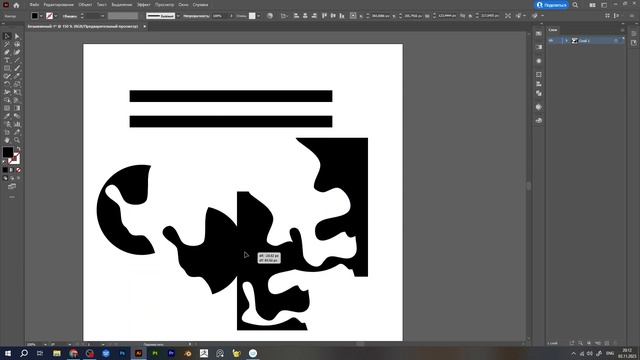Viewport: 640px width, 360px height.
Task: Open the search icon beside Share
Action: tap(575, 5)
